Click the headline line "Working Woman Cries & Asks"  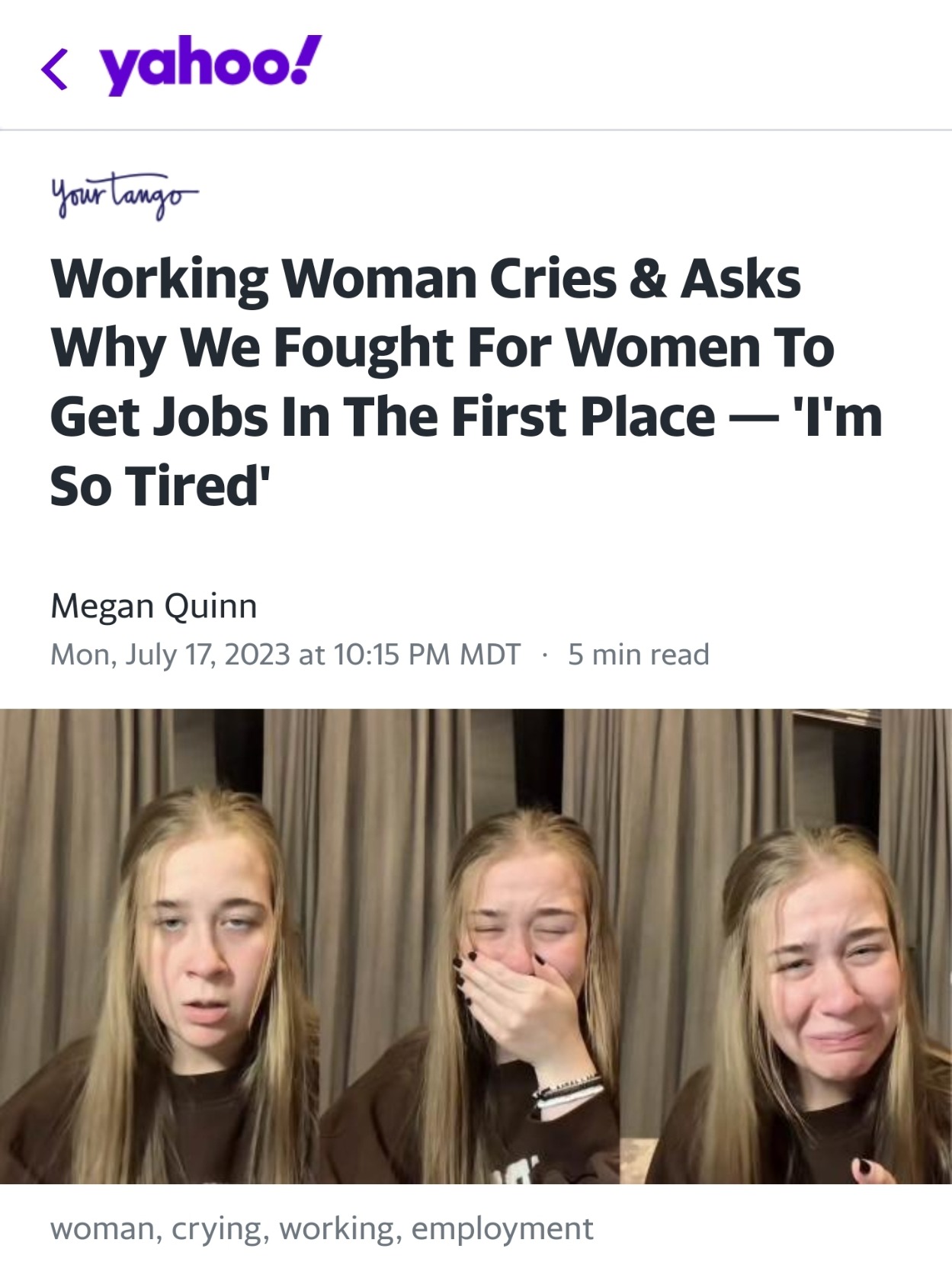[425, 279]
